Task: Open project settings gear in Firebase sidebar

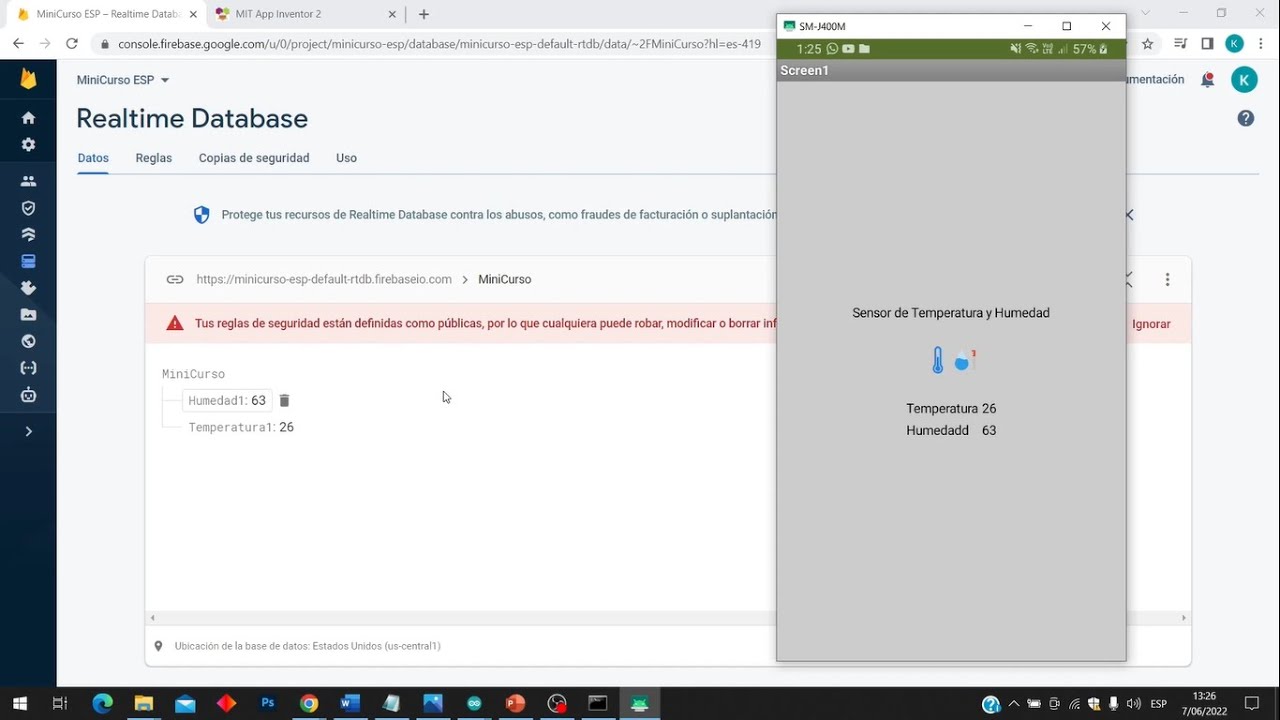Action: coord(28,144)
